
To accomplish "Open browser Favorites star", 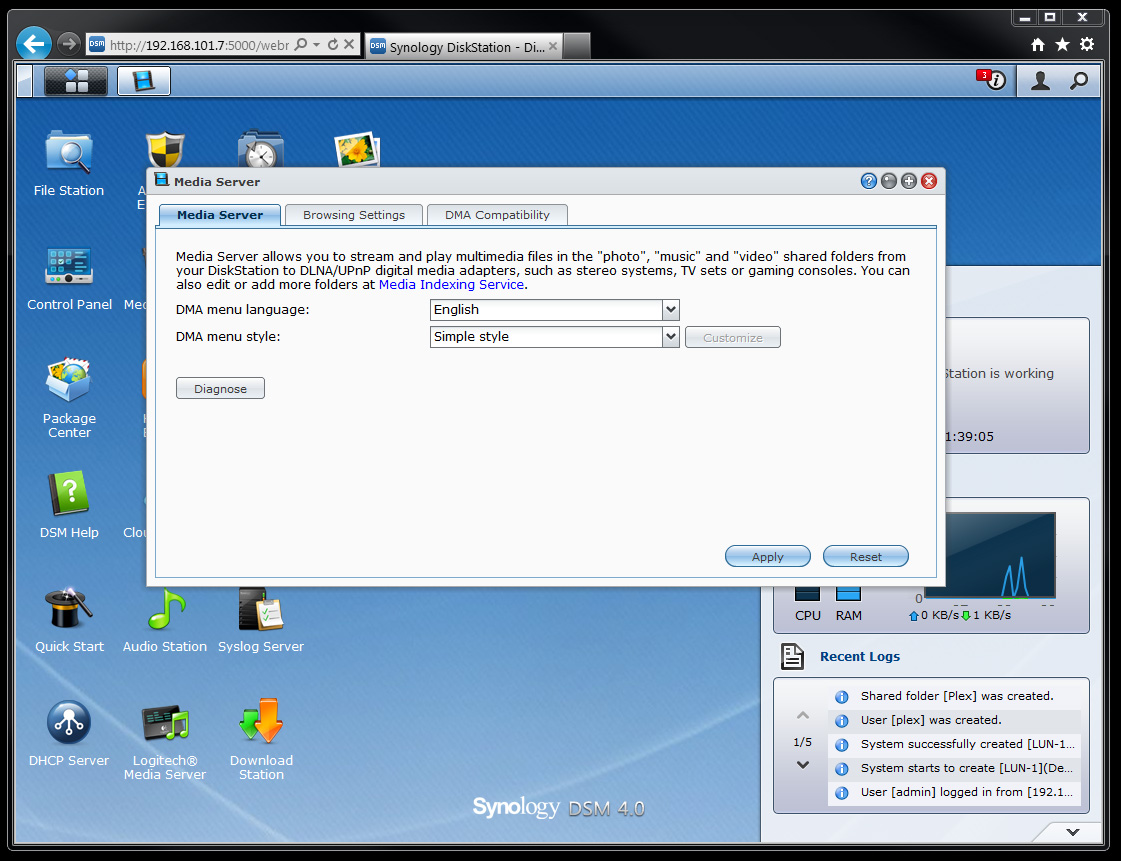I will click(1062, 44).
